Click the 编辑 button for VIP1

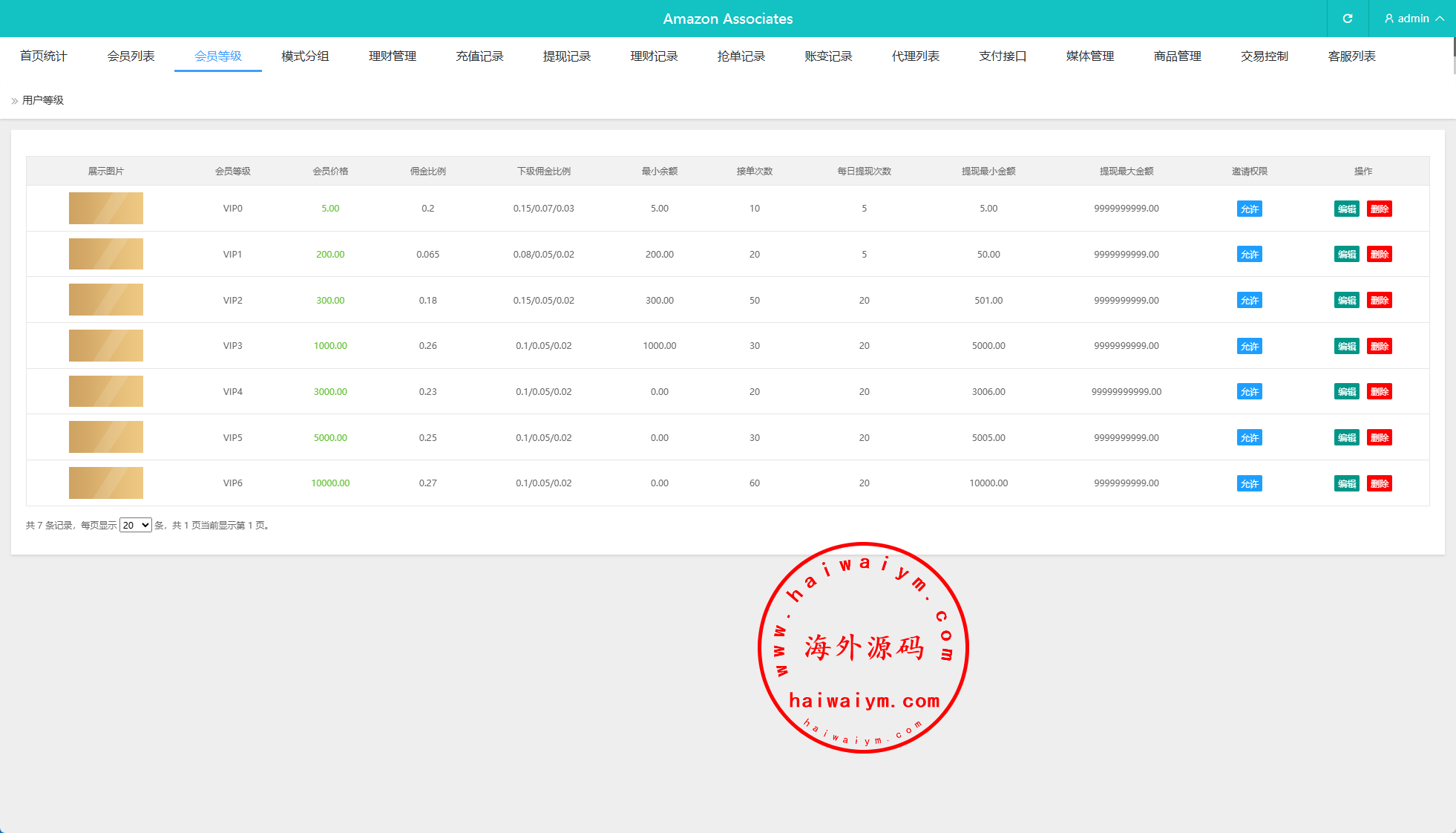pyautogui.click(x=1346, y=255)
